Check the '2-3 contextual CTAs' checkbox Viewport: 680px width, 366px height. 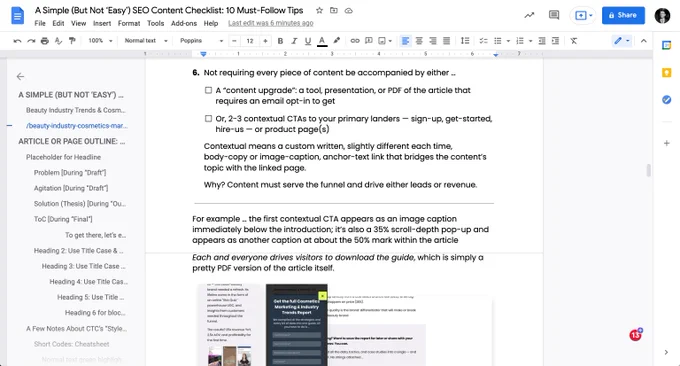[208, 118]
